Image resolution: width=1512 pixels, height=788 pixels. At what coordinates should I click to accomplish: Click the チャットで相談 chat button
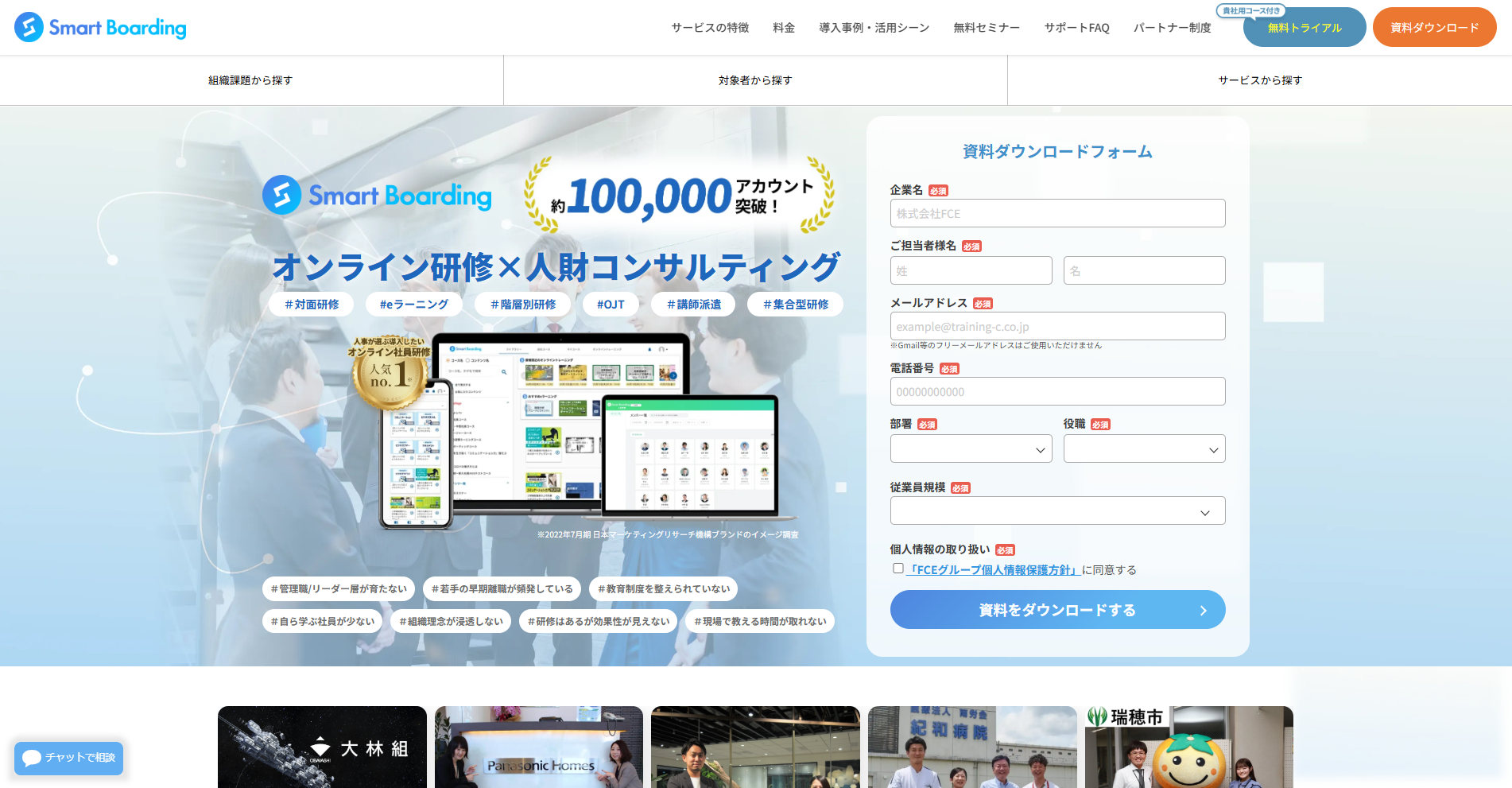68,758
